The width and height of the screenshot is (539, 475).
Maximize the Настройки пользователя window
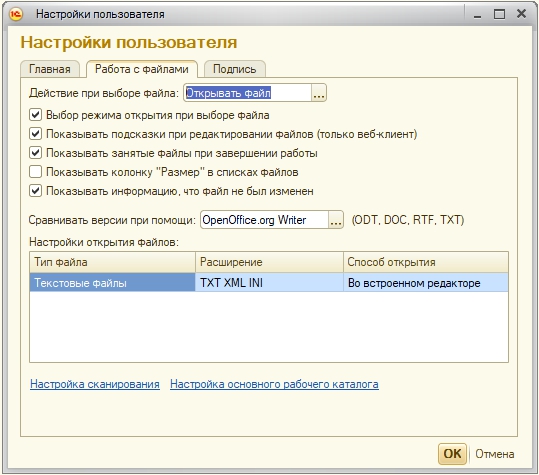499,14
